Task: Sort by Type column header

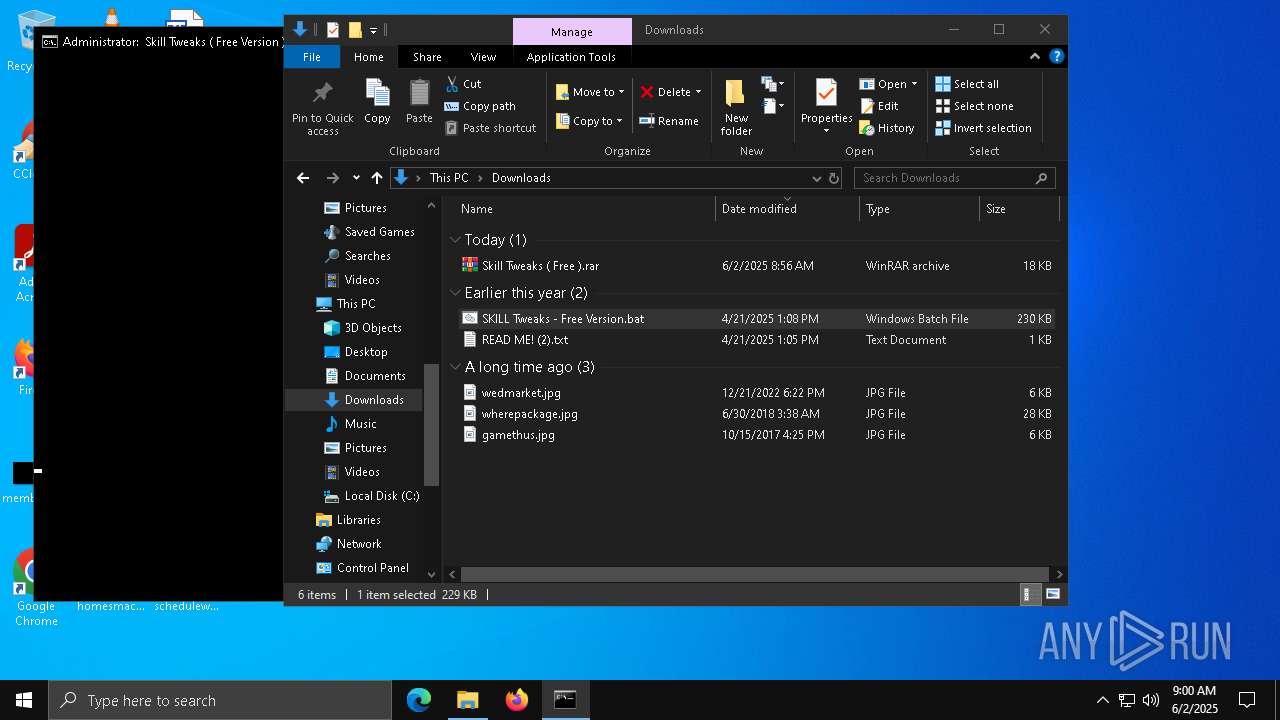Action: click(x=920, y=209)
